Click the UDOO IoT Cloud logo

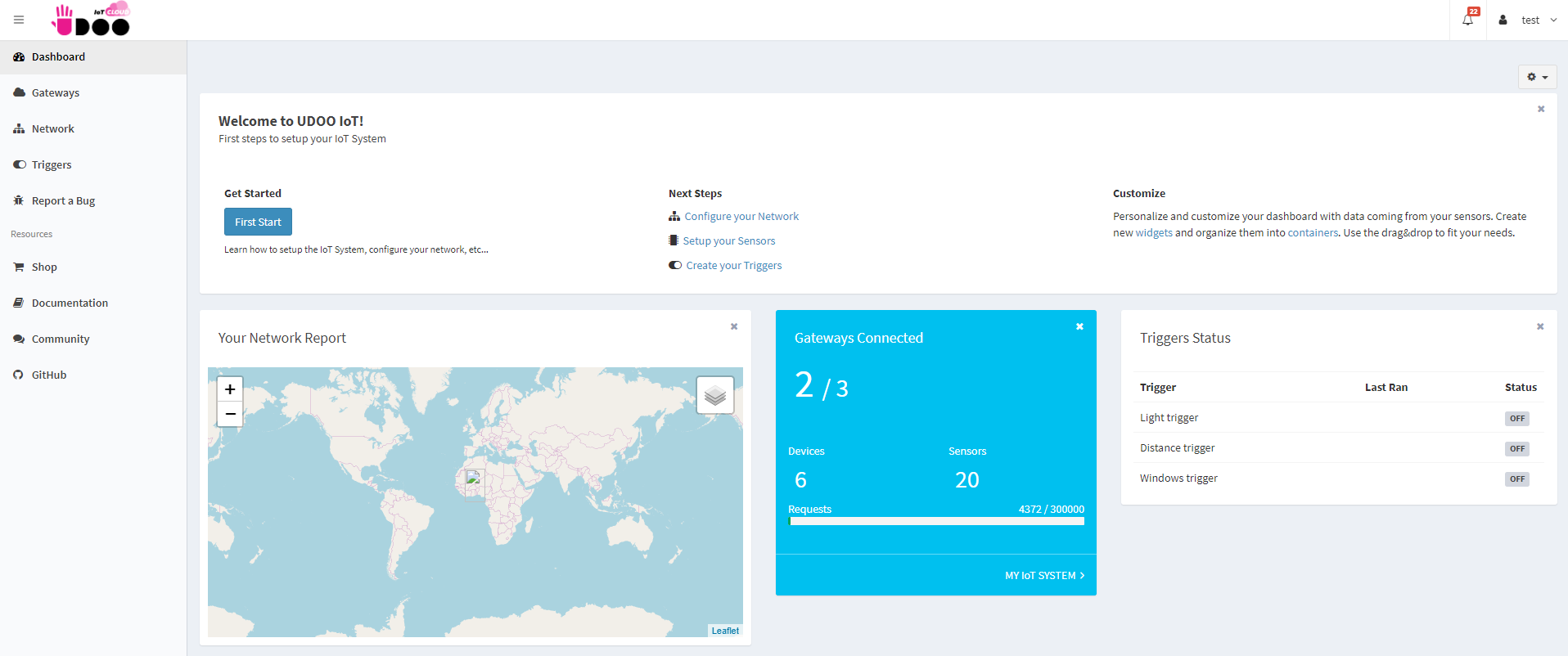click(91, 20)
